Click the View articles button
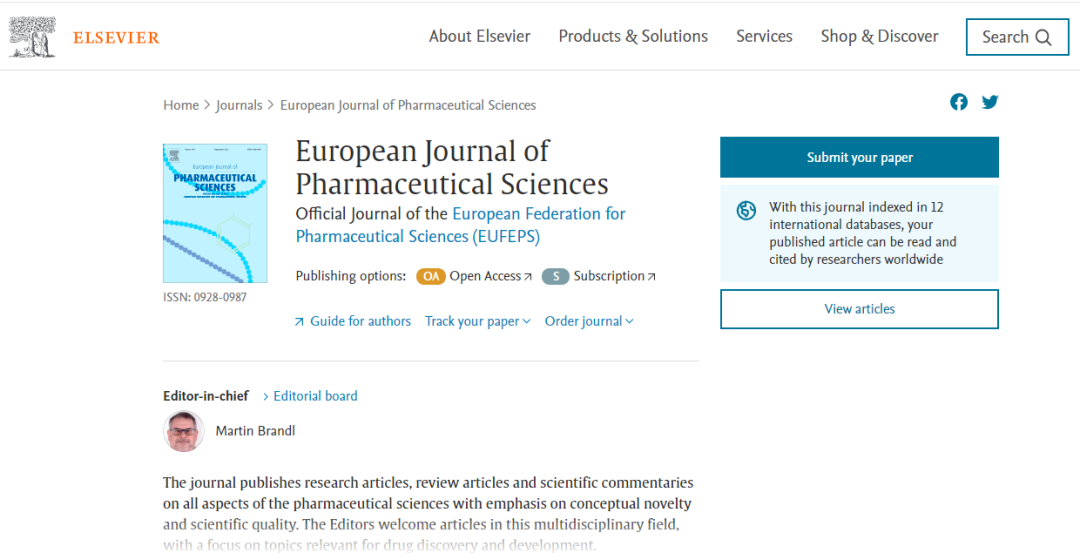 coord(859,309)
